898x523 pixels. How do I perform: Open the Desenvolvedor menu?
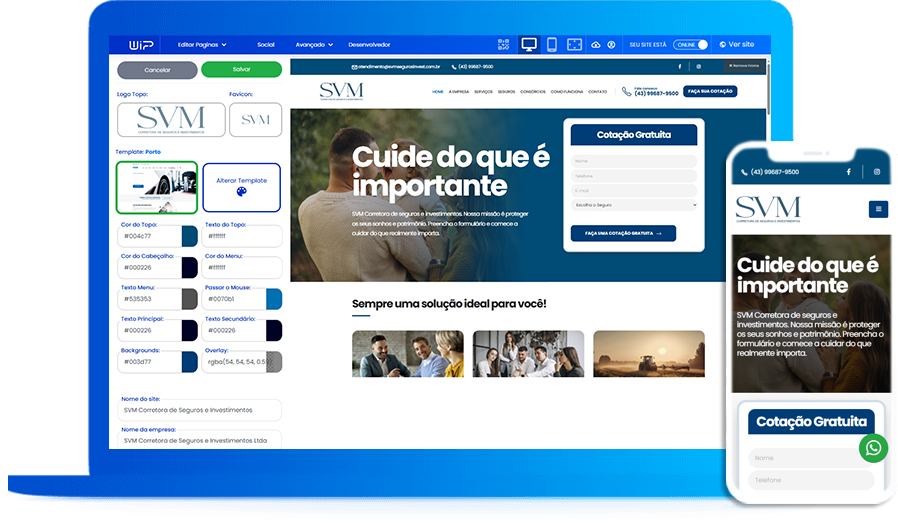pos(369,45)
